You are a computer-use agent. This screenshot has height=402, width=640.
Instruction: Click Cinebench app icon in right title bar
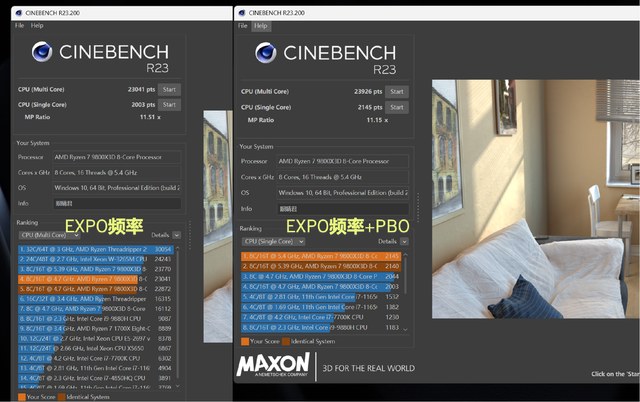(x=242, y=13)
